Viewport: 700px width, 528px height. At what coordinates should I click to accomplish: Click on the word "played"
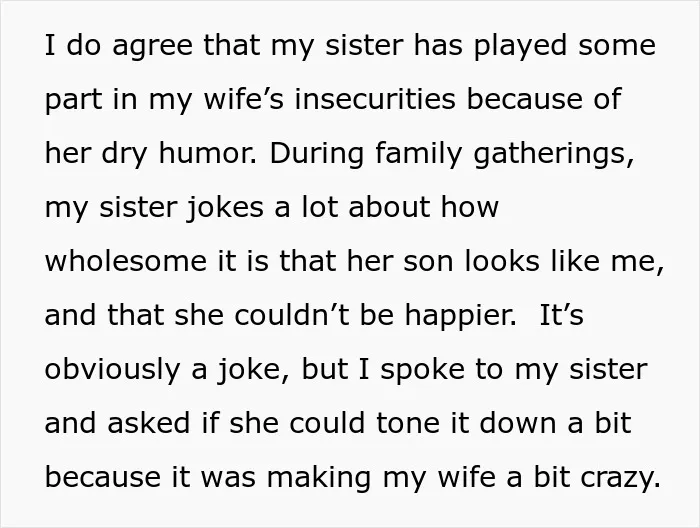click(520, 46)
